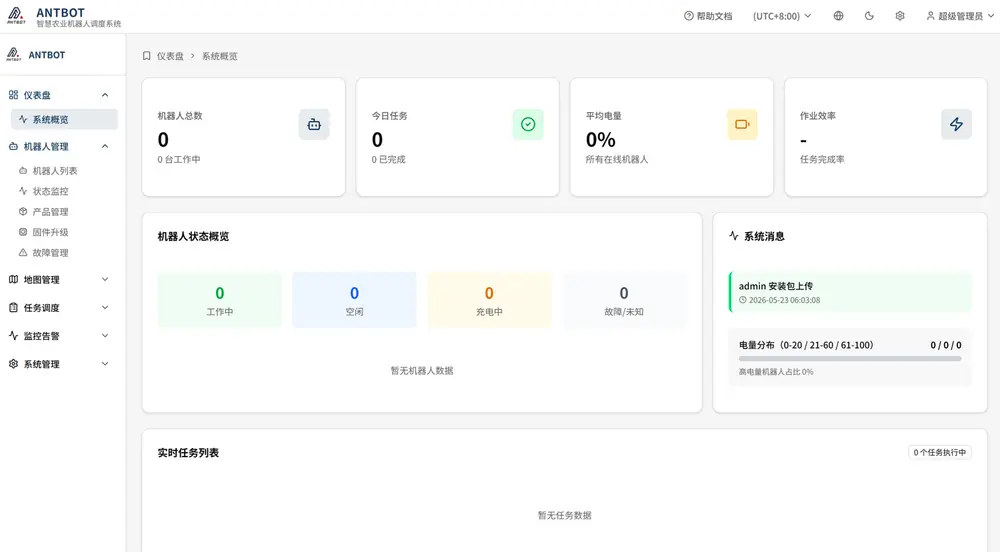1000x552 pixels.
Task: Click the battery icon on 平均电量 card
Action: pyautogui.click(x=742, y=124)
